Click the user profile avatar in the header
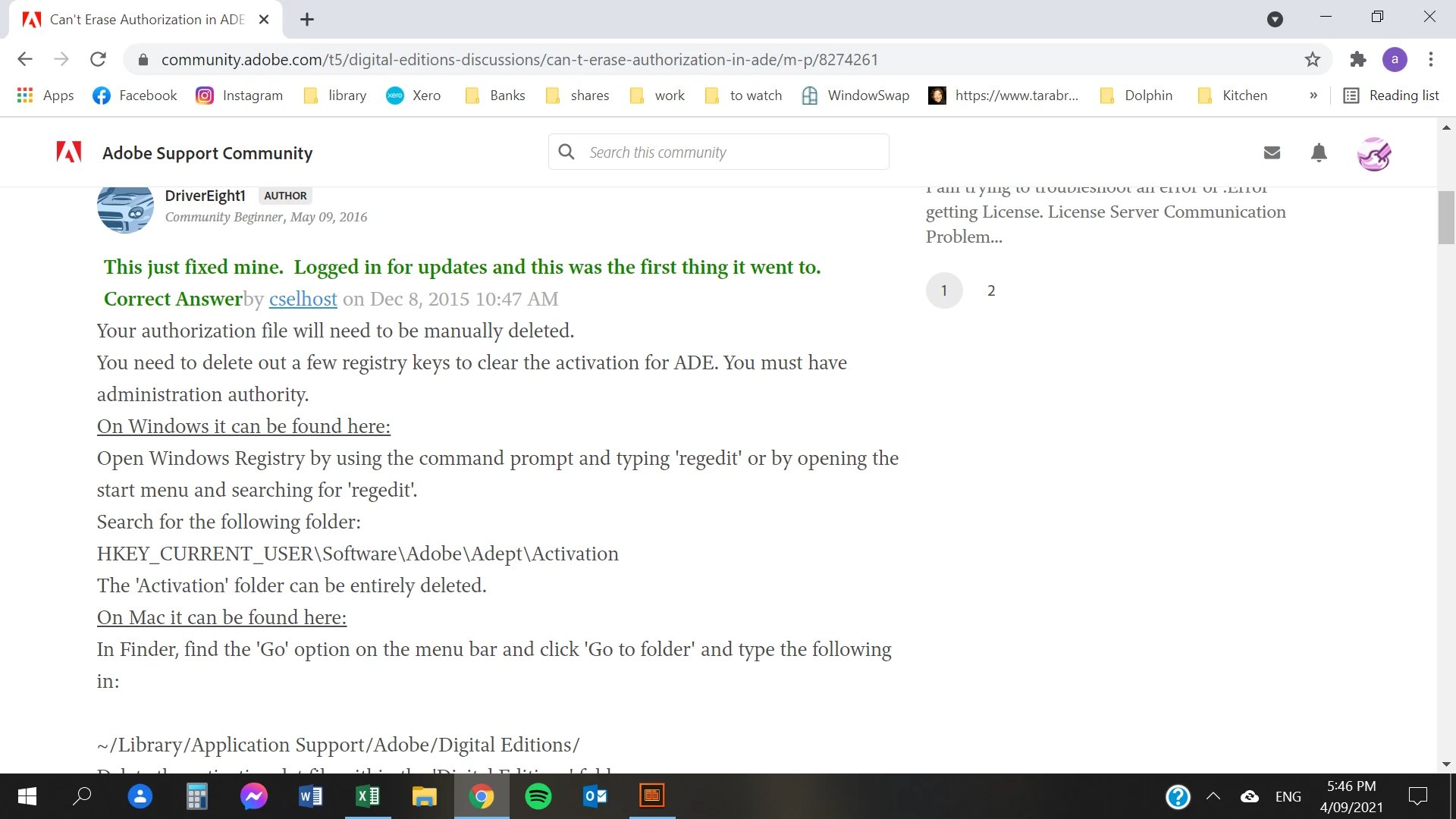The width and height of the screenshot is (1456, 819). [x=1373, y=155]
